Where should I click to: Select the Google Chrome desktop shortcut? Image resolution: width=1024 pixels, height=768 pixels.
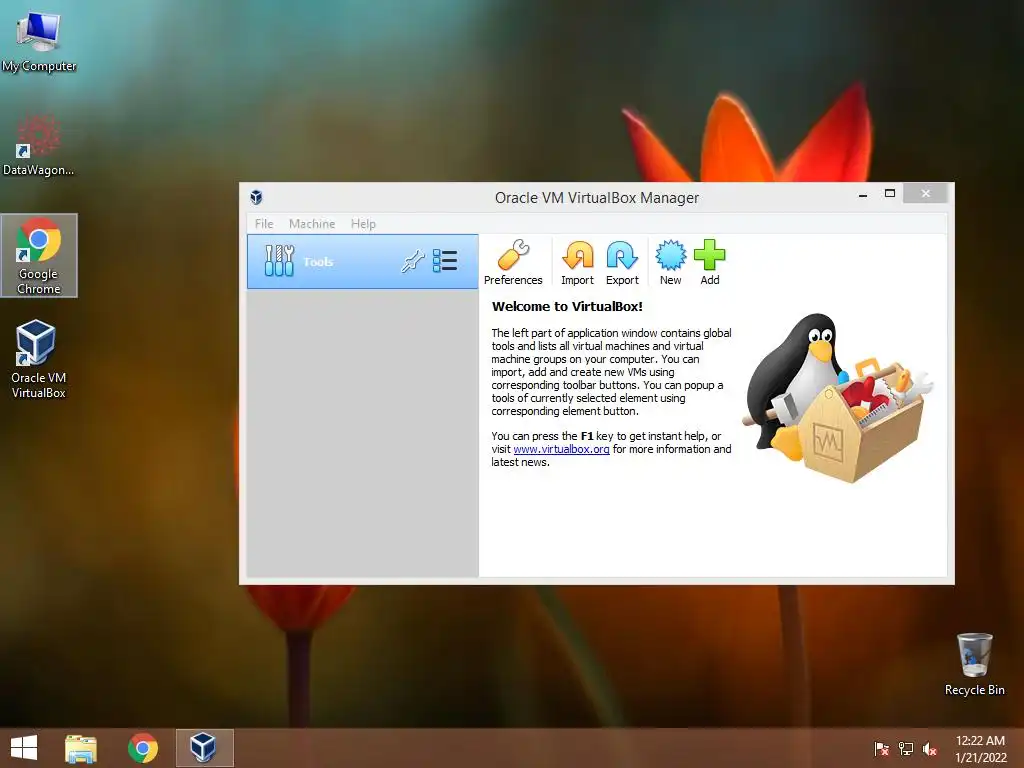coord(39,255)
